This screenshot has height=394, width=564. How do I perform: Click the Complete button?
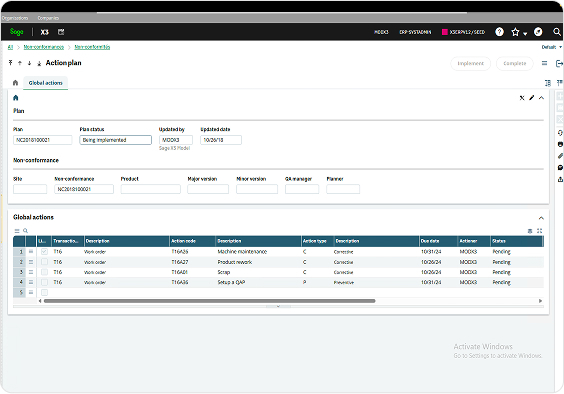pos(514,63)
